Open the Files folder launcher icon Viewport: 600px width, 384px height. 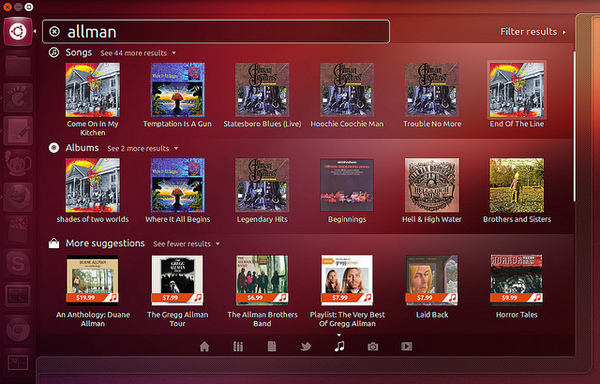click(18, 66)
